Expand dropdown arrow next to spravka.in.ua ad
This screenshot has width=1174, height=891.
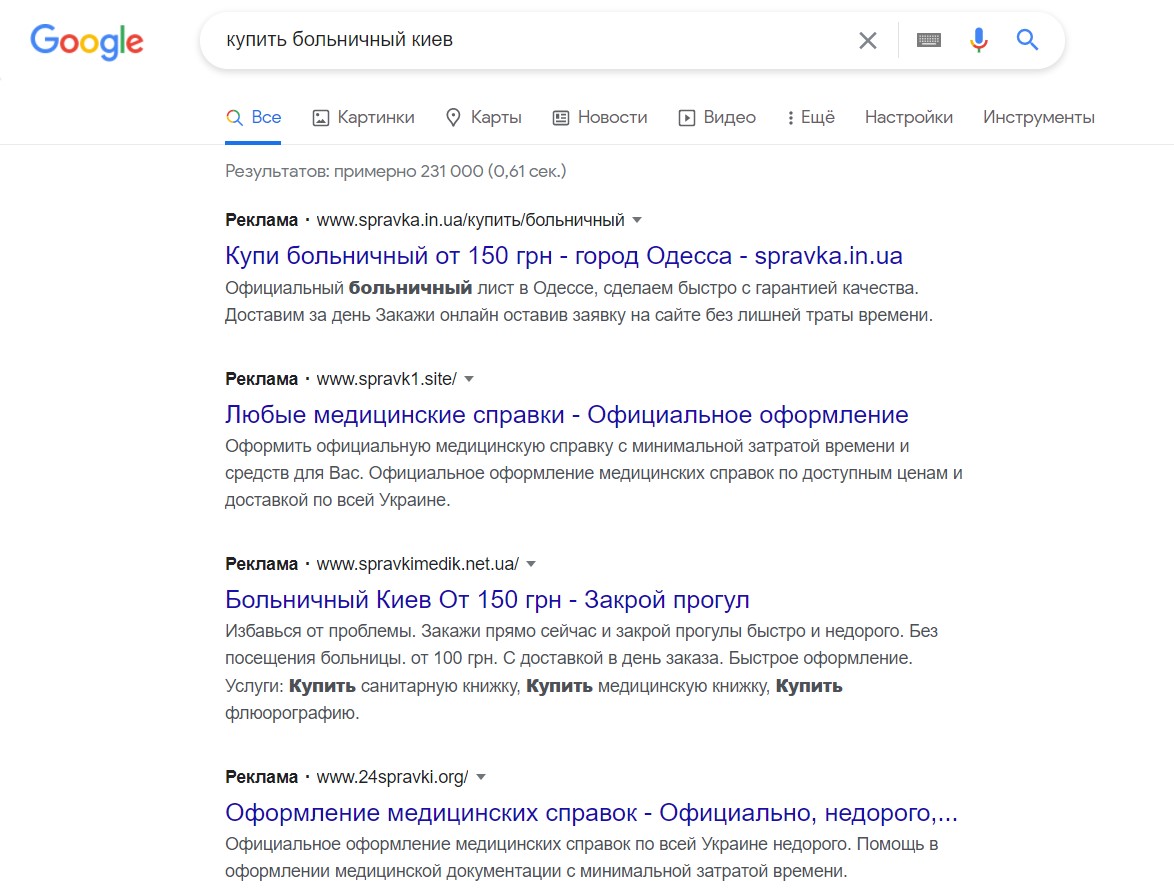pyautogui.click(x=638, y=220)
